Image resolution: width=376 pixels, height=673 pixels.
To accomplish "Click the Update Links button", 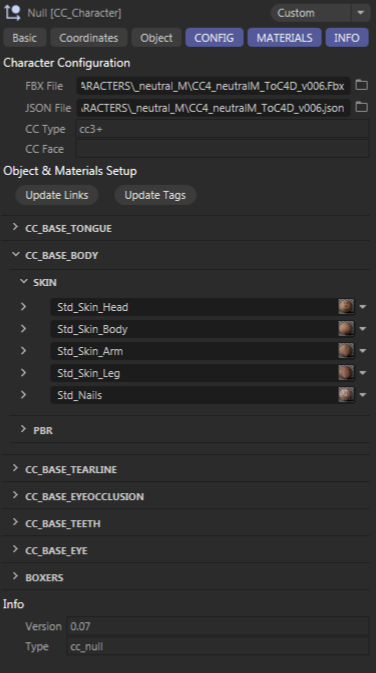I will click(57, 195).
